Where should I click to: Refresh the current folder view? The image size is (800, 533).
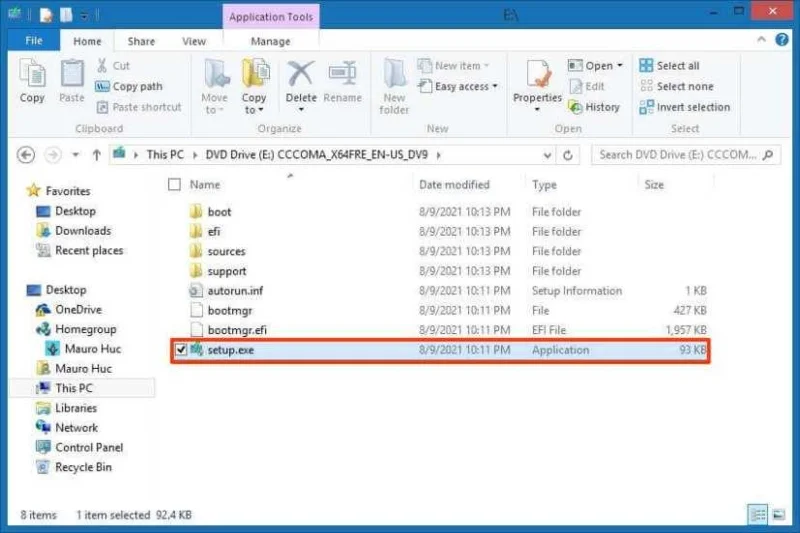[568, 155]
